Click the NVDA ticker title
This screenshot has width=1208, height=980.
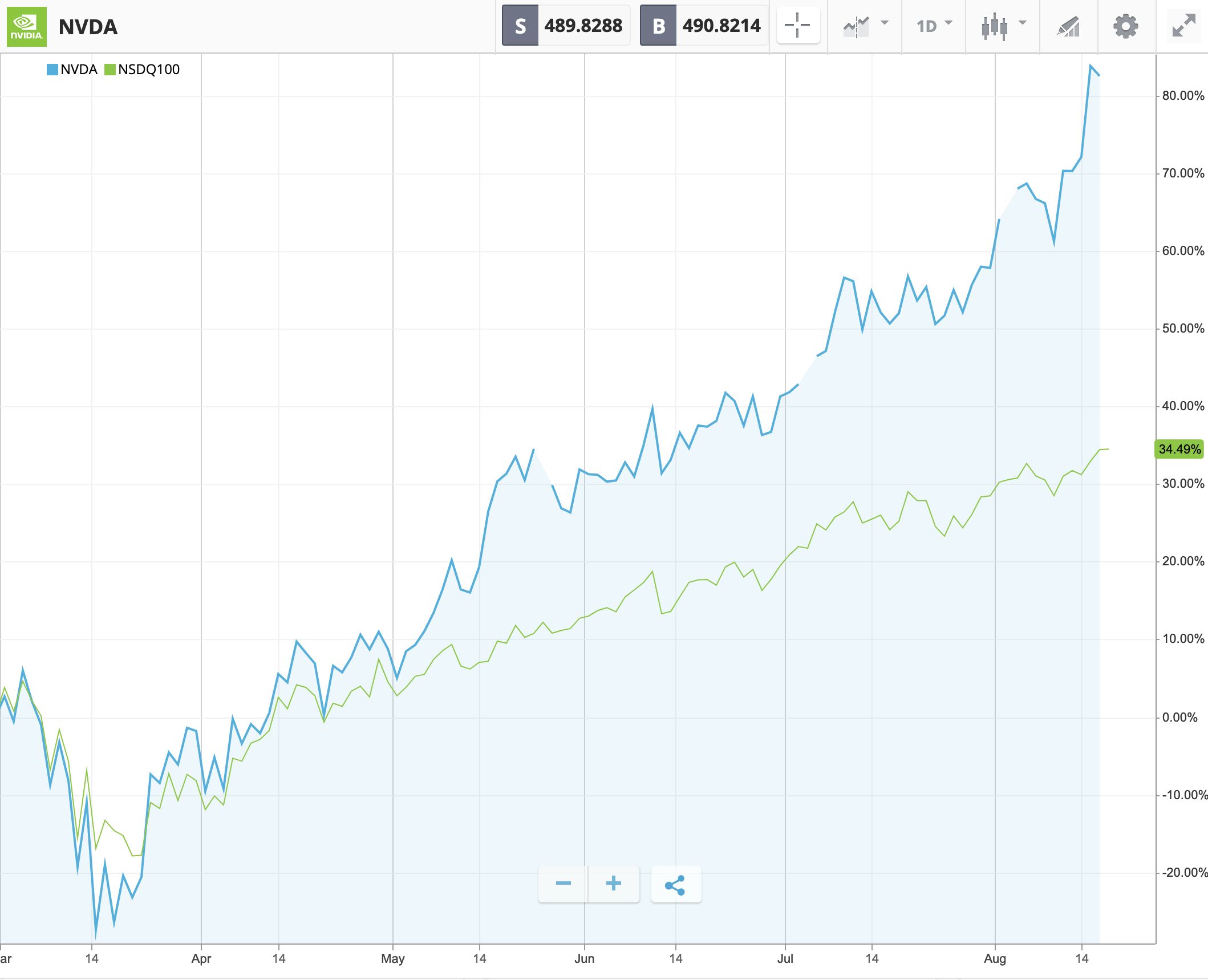(88, 27)
